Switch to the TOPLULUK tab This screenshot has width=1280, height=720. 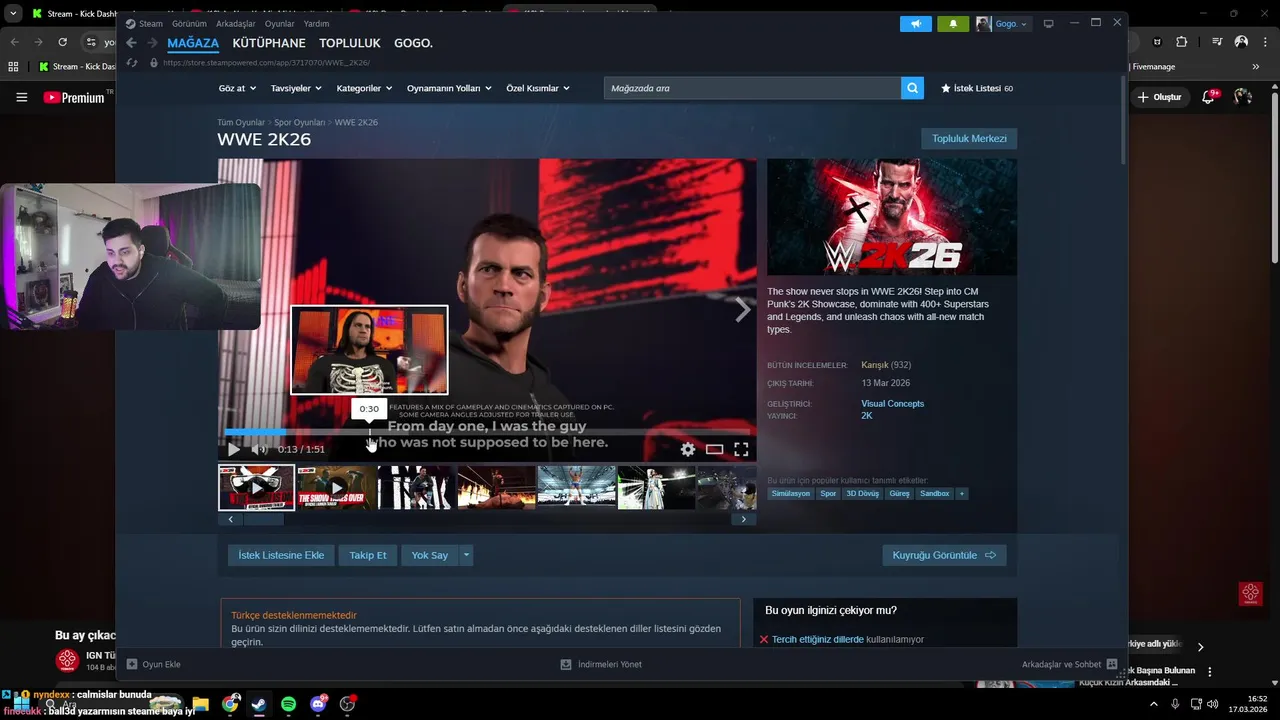coord(350,43)
